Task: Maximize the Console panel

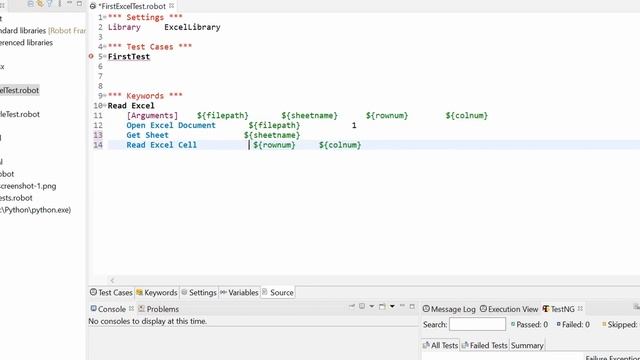Action: (412, 306)
